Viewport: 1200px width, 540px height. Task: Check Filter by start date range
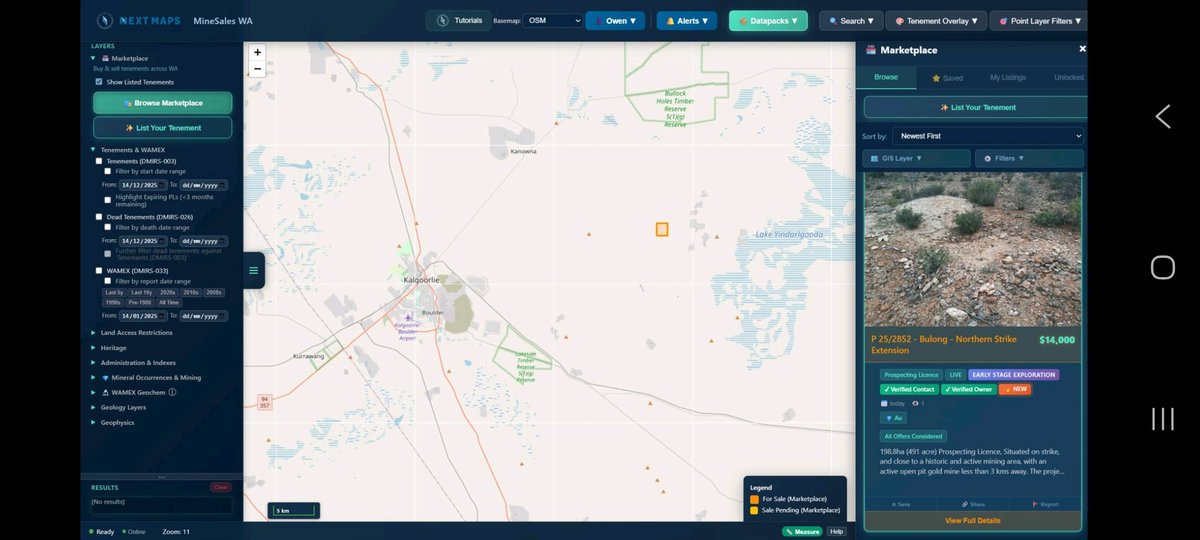click(x=108, y=172)
